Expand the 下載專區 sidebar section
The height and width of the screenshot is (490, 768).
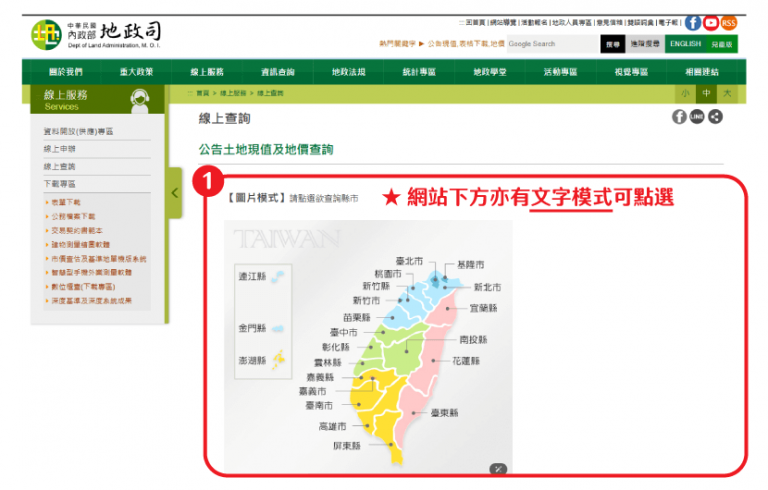[59, 184]
